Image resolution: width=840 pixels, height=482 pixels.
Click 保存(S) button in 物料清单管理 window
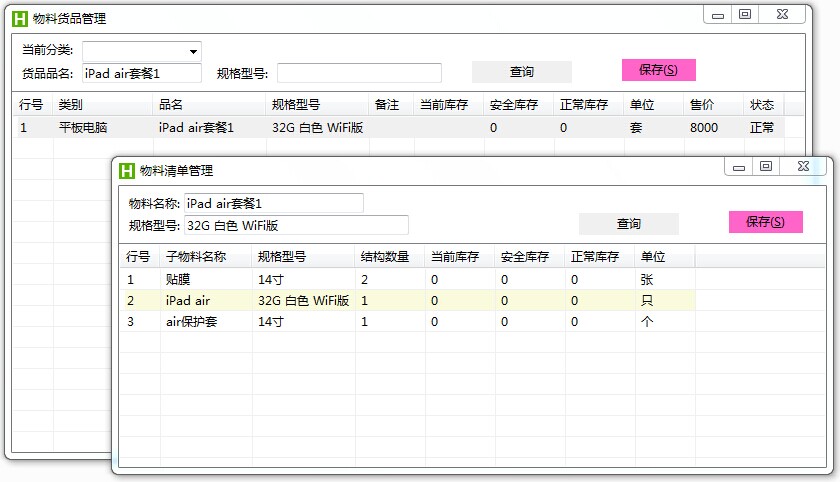coord(766,222)
